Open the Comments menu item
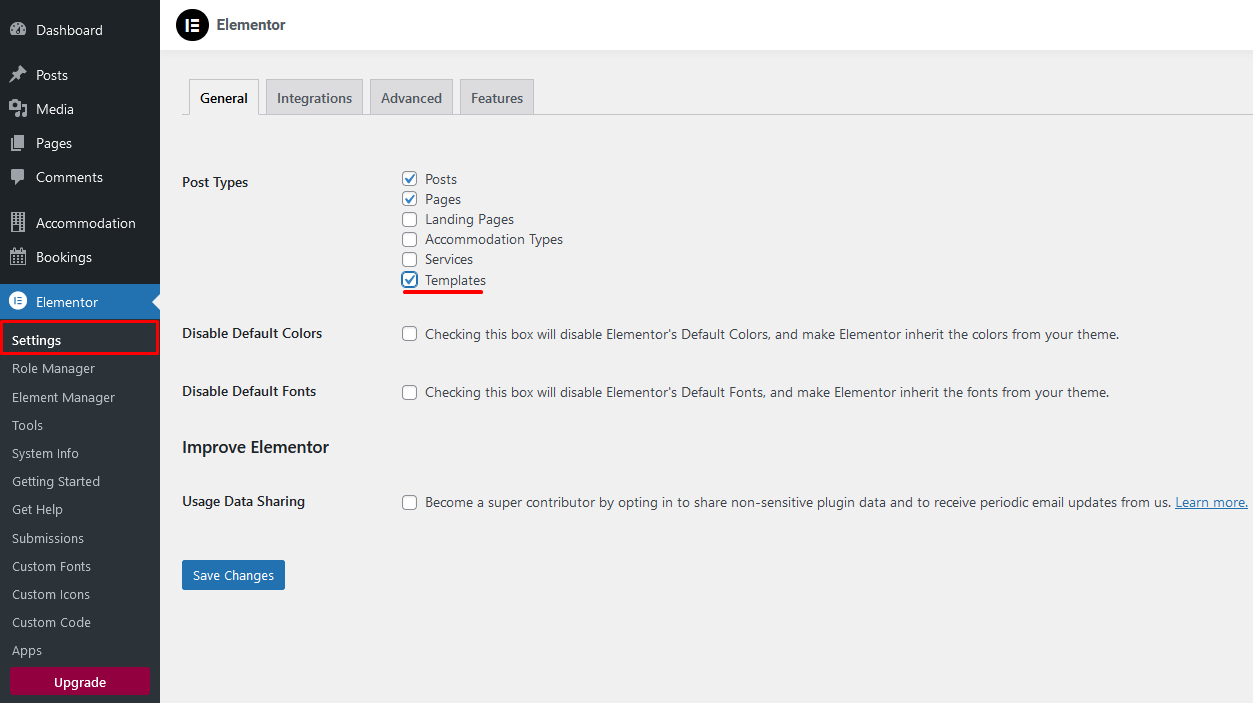1253x703 pixels. 80,177
